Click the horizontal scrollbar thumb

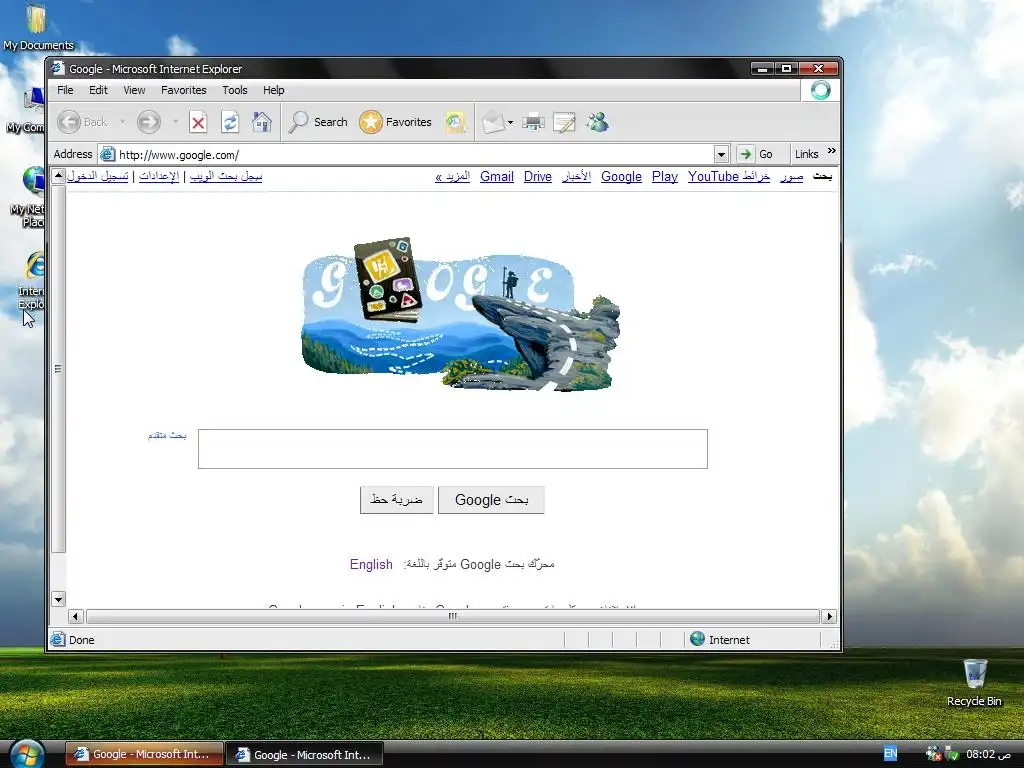pos(453,616)
